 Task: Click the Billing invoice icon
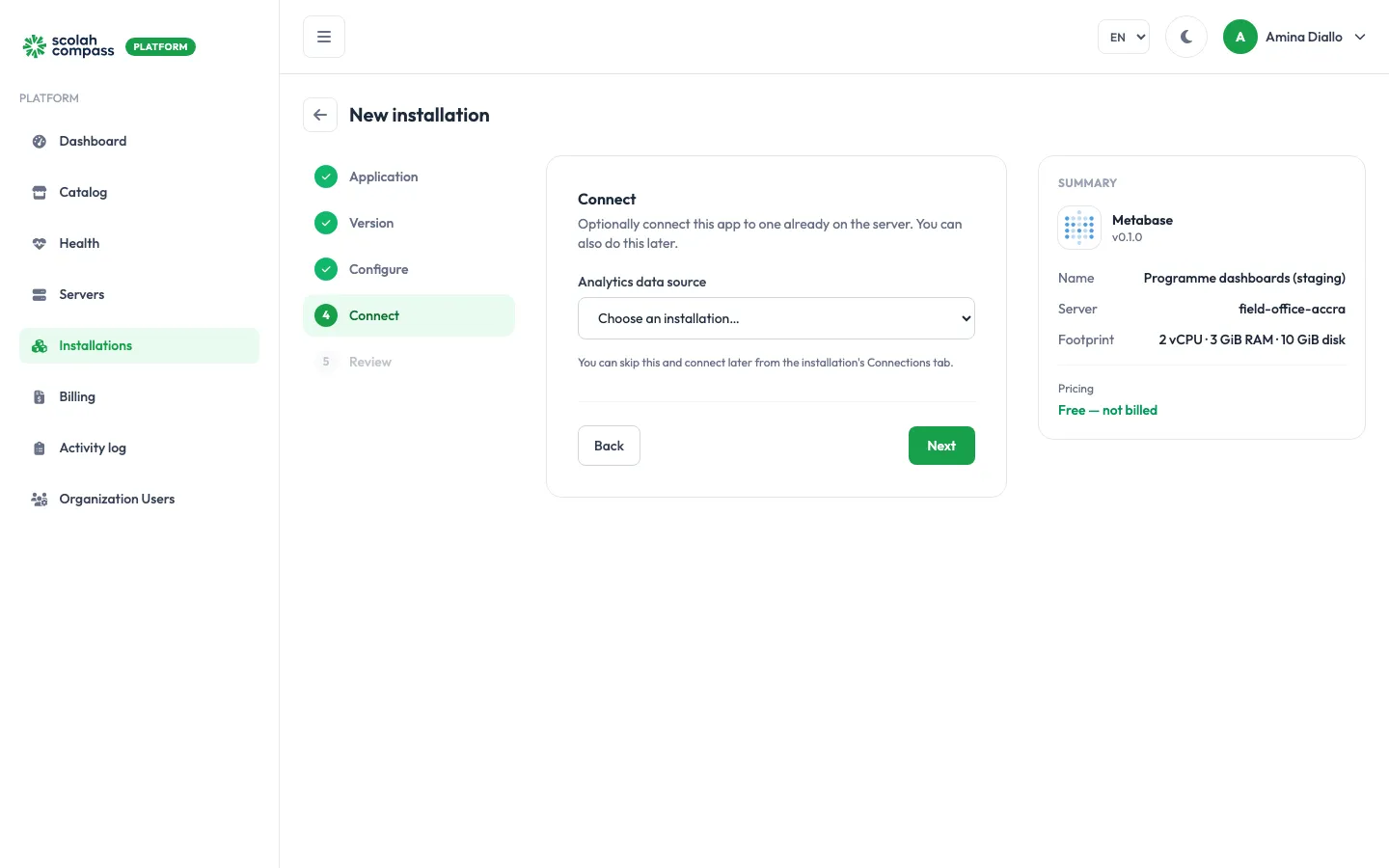(x=40, y=396)
